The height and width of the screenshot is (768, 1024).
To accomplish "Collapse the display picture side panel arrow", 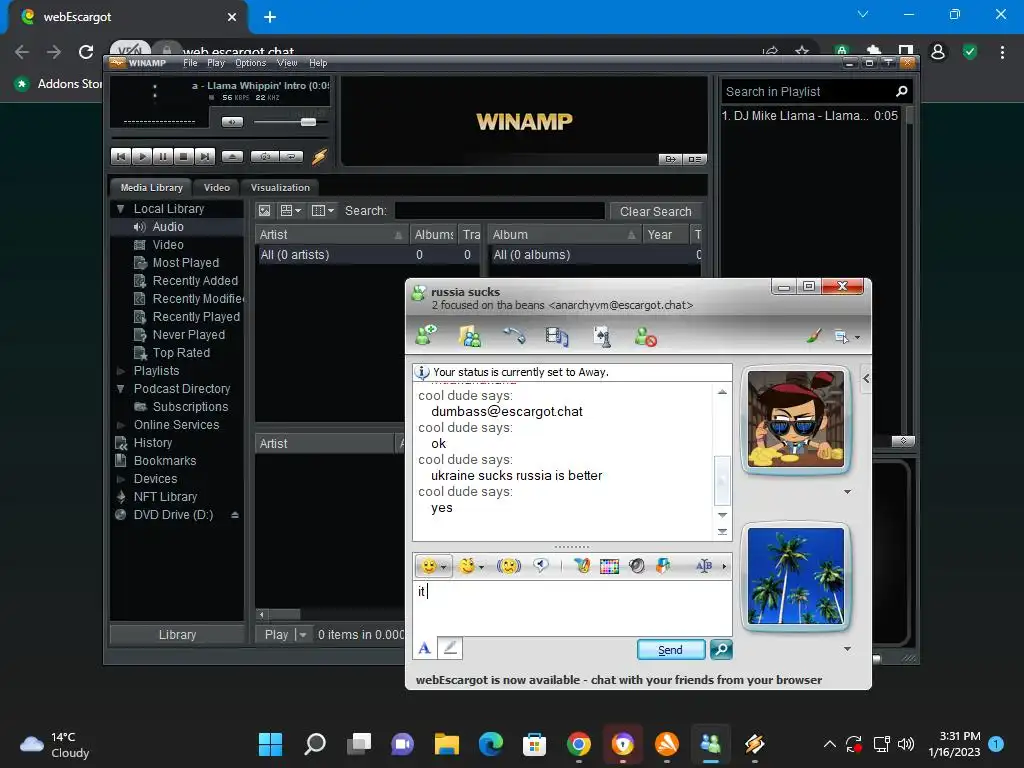I will [x=866, y=378].
